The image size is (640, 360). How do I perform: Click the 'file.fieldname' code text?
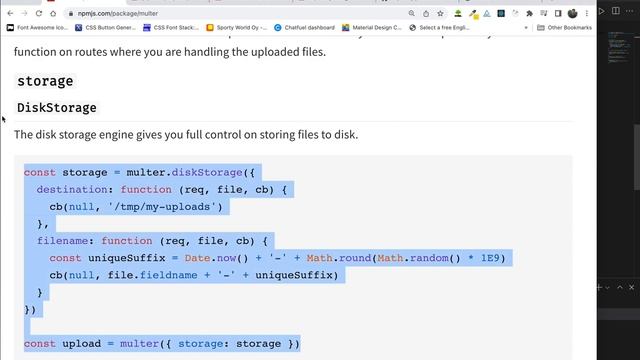152,276
